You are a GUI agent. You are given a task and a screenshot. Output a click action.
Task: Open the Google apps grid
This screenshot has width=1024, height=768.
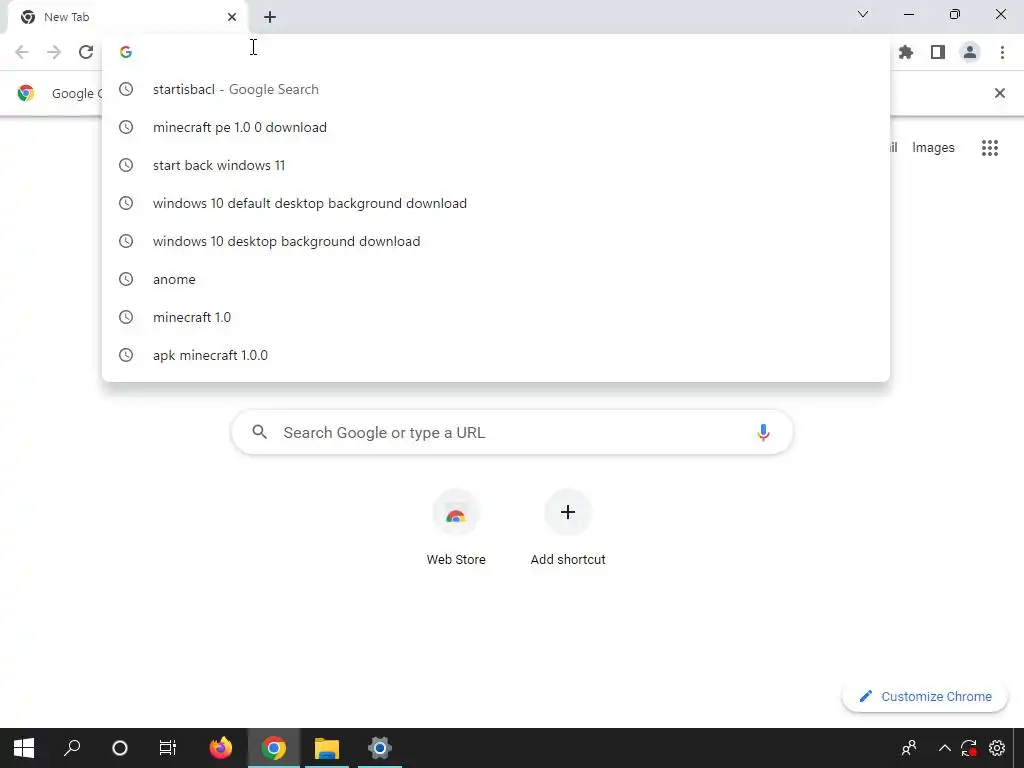click(x=990, y=148)
